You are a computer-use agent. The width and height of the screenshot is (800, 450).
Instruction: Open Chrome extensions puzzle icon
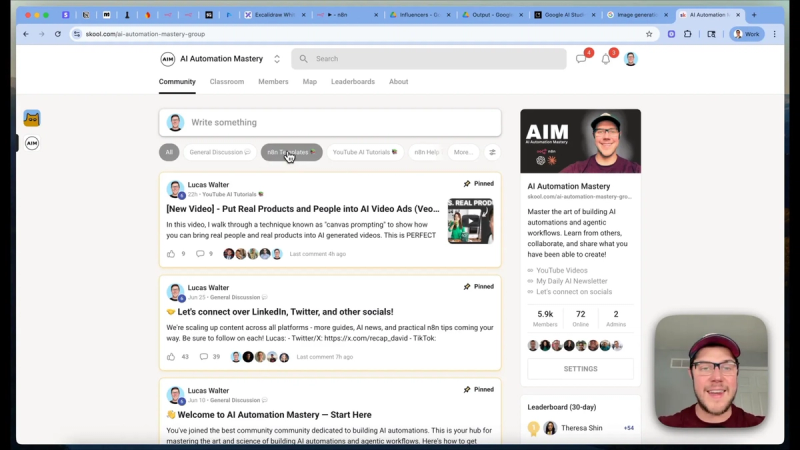coord(688,34)
